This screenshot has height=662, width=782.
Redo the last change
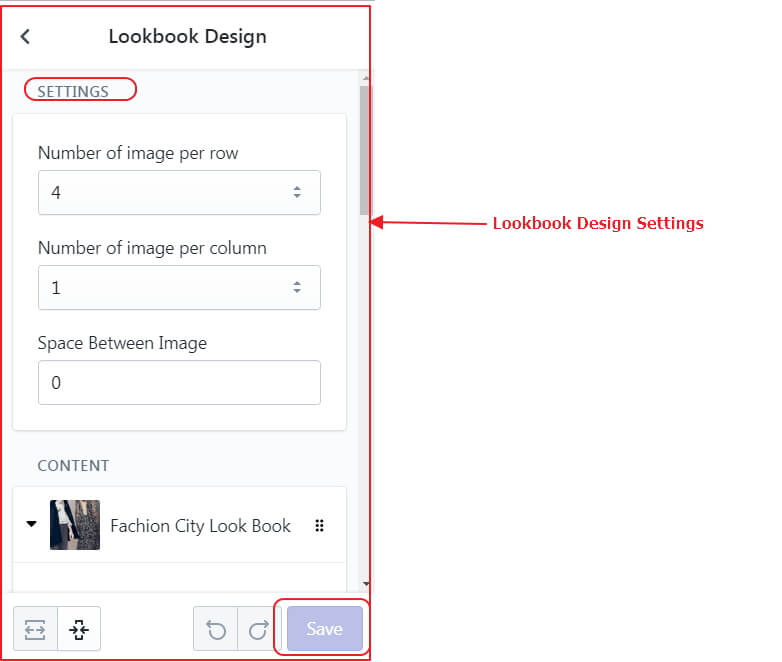pos(259,630)
